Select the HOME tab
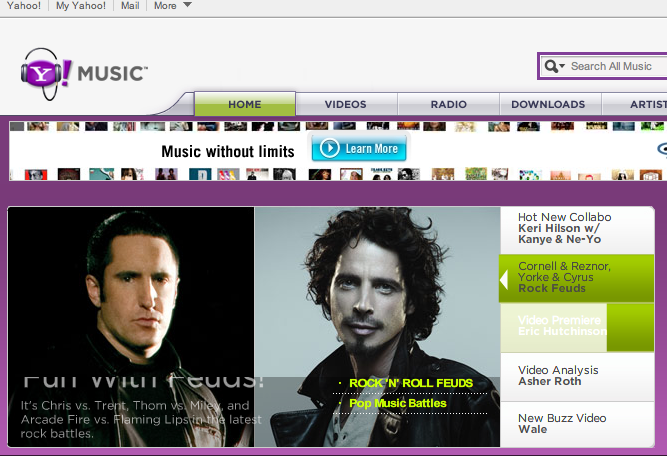The image size is (667, 456). tap(245, 104)
